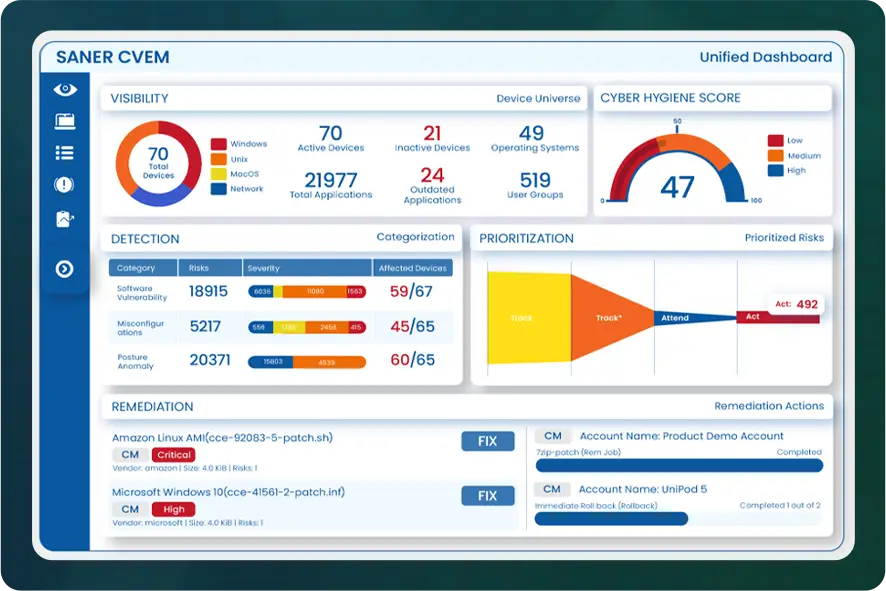
Task: Click the Critical tag on Amazon patch
Action: pos(174,455)
